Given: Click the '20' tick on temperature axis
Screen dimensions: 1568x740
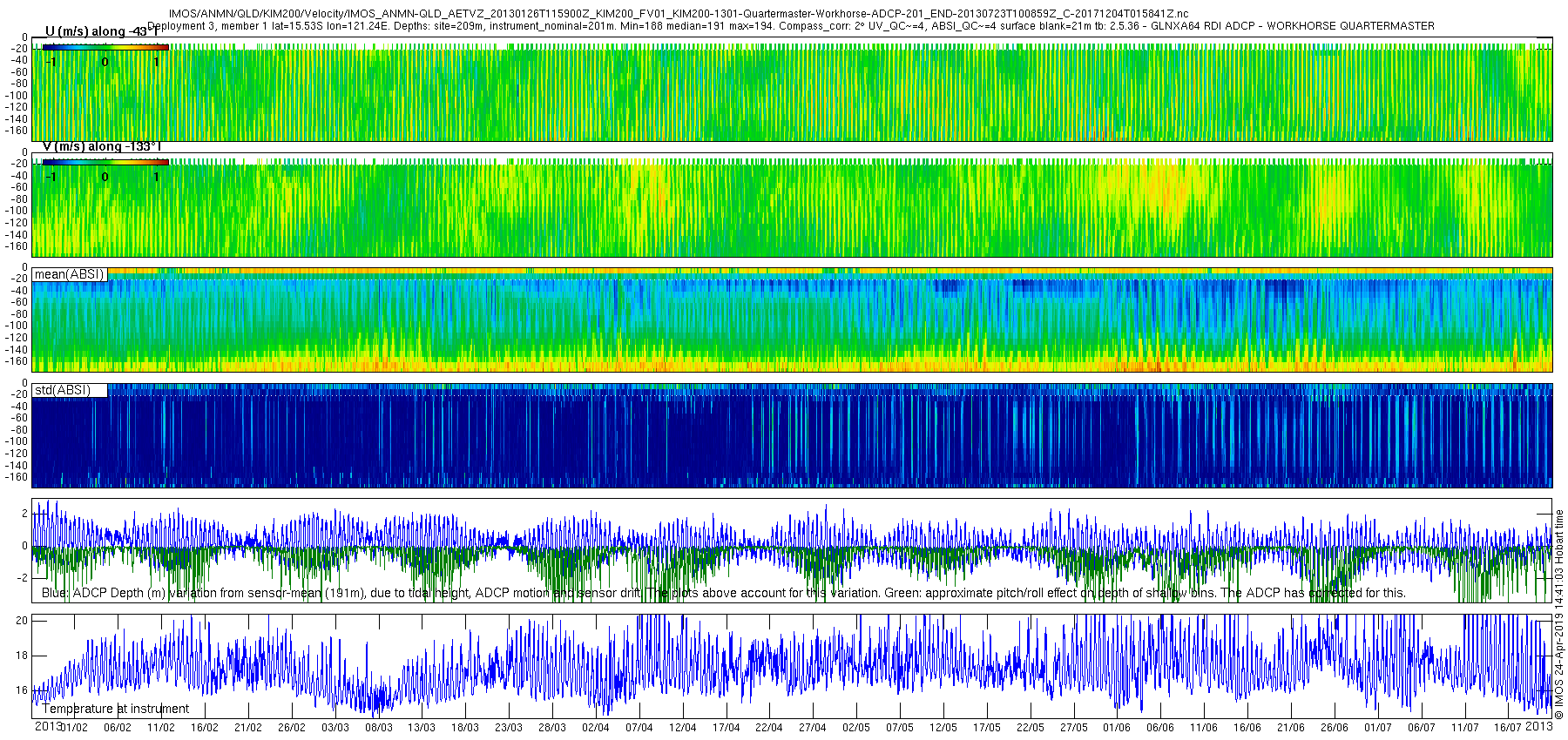Looking at the screenshot, I should click(x=23, y=621).
